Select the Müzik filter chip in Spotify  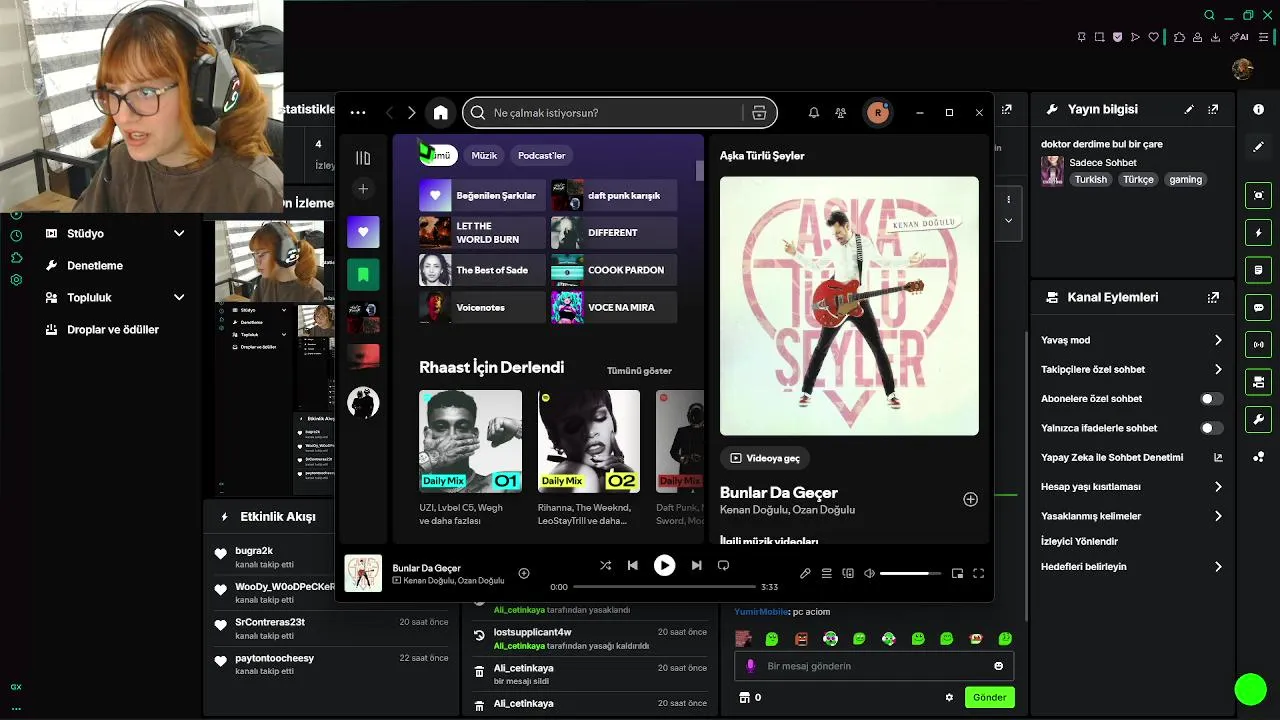484,155
